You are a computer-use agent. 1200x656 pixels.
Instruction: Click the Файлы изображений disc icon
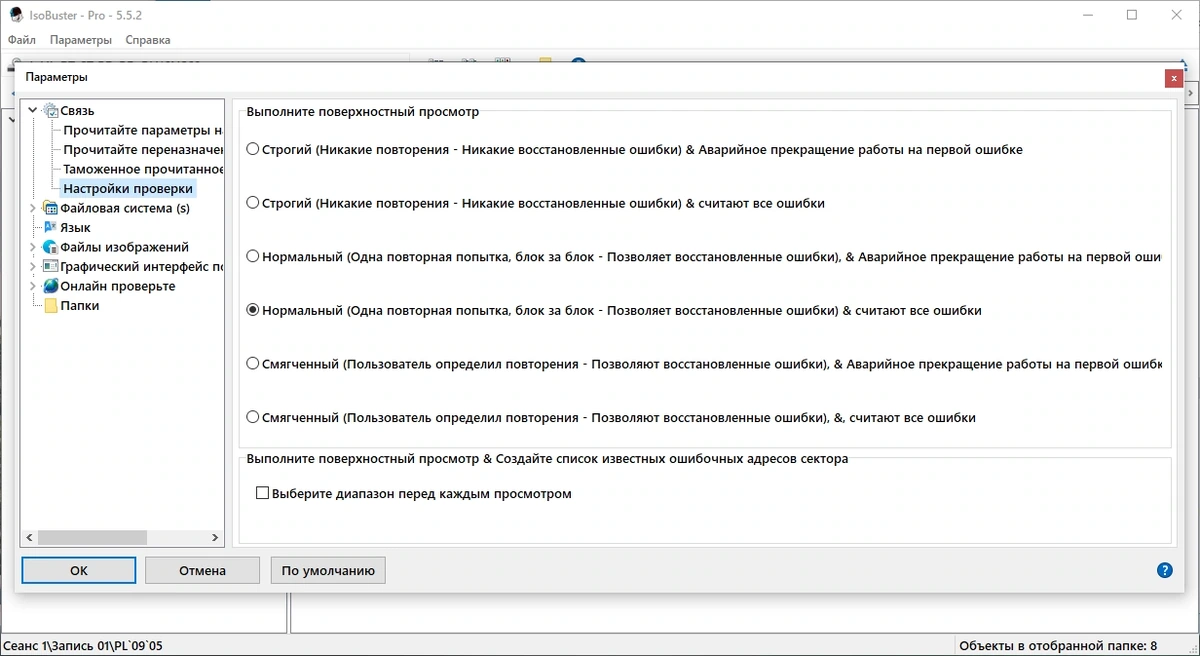[x=51, y=247]
